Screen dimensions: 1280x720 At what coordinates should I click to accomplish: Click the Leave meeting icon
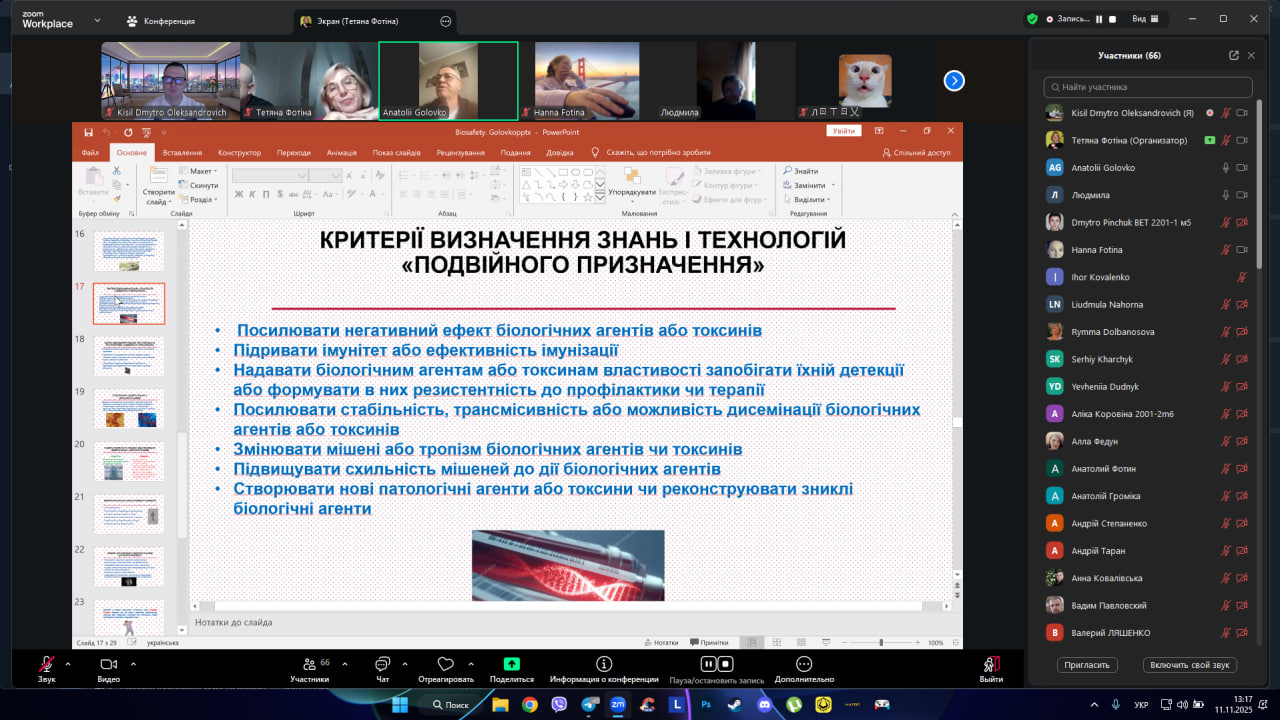(x=991, y=664)
